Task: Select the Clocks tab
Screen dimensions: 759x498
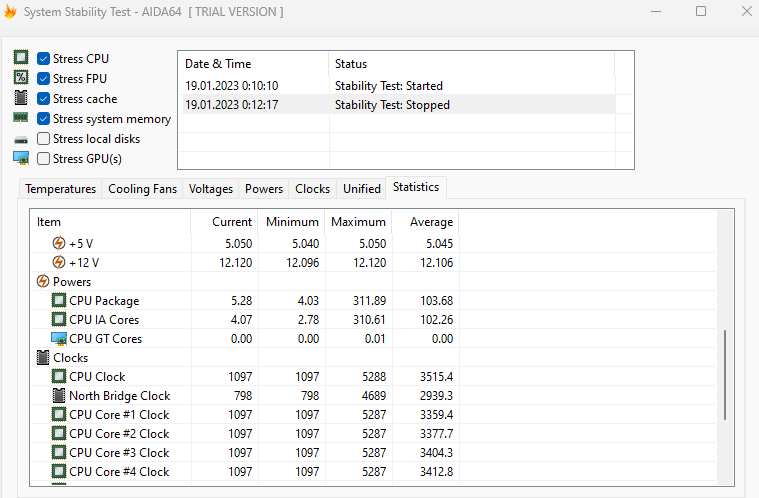Action: click(312, 189)
